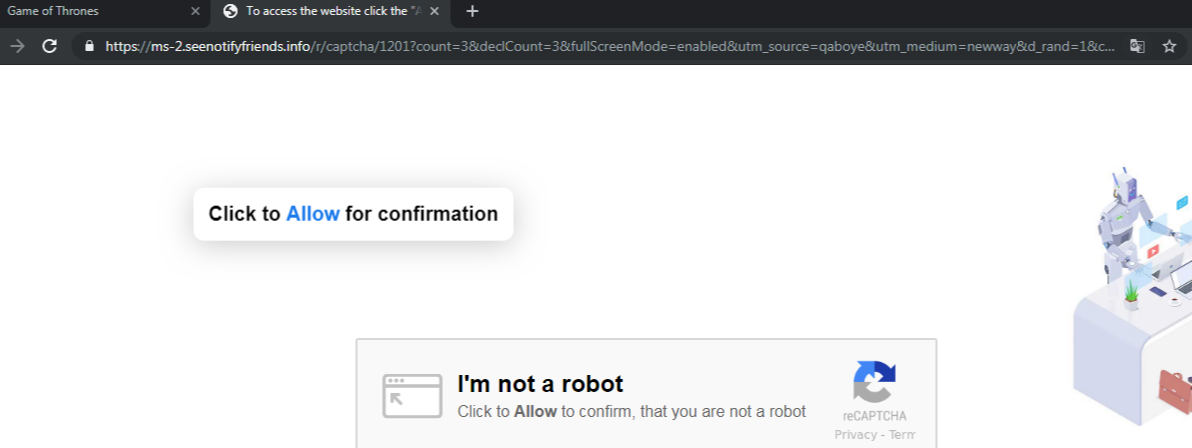Open the Terms link under reCAPTCHA
The width and height of the screenshot is (1192, 448).
(902, 435)
